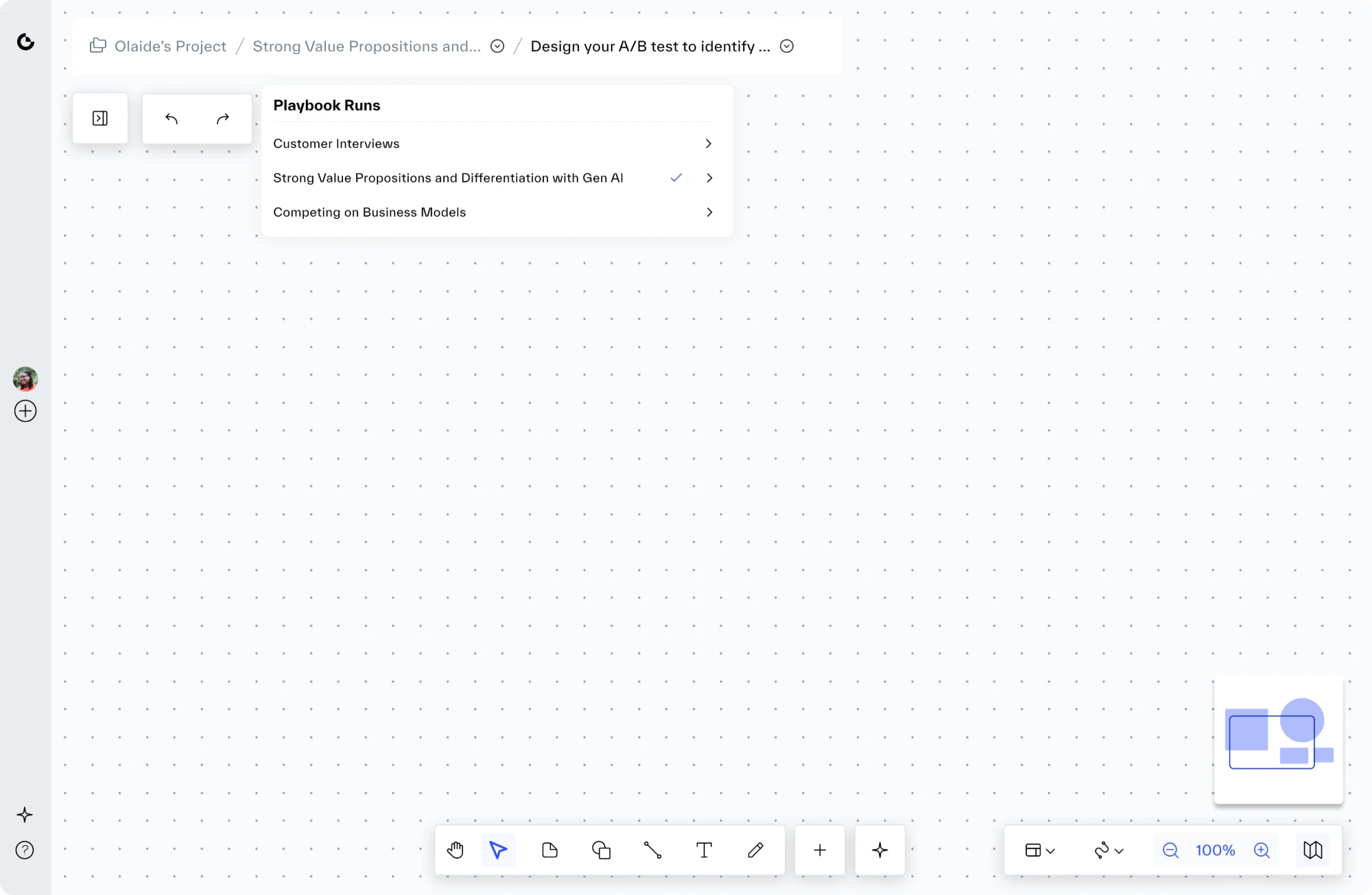Click the app logo in the left sidebar

click(x=25, y=42)
